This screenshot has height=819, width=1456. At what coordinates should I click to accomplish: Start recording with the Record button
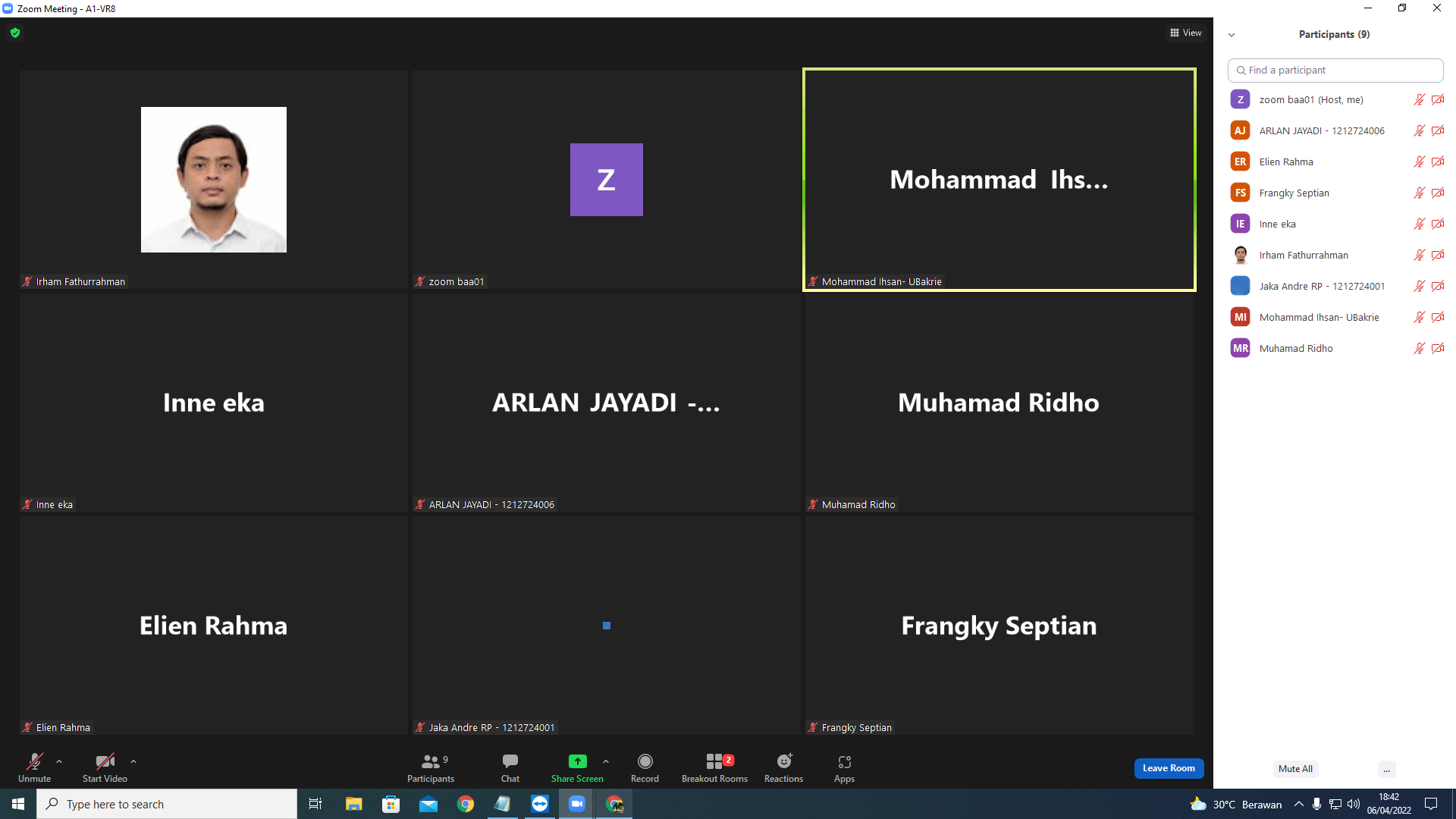coord(645,767)
